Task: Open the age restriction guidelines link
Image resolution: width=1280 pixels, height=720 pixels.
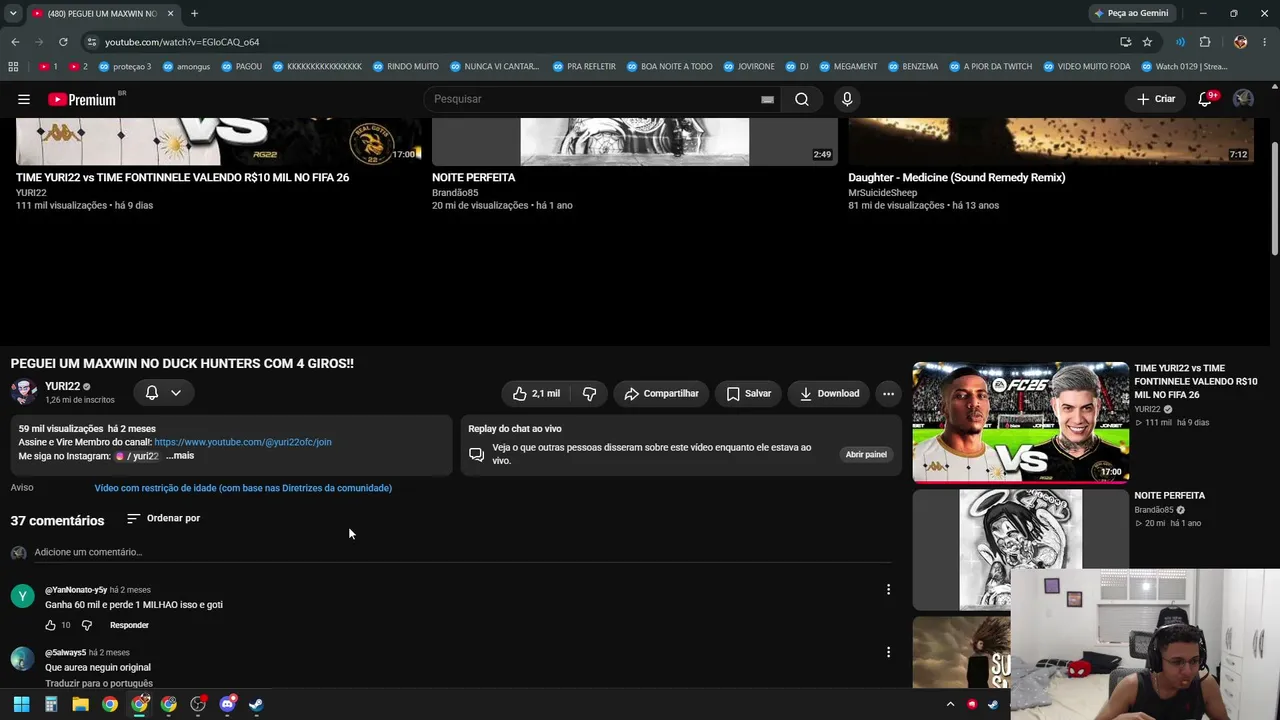Action: click(243, 488)
